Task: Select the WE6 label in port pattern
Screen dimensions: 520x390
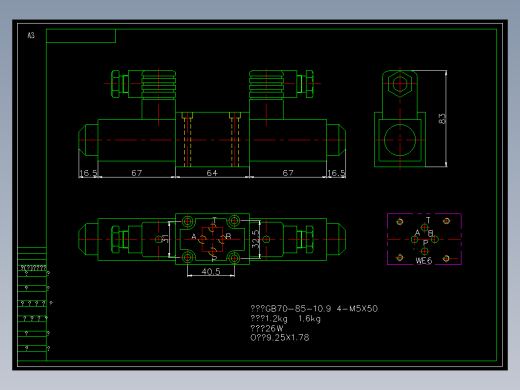Action: pos(424,261)
